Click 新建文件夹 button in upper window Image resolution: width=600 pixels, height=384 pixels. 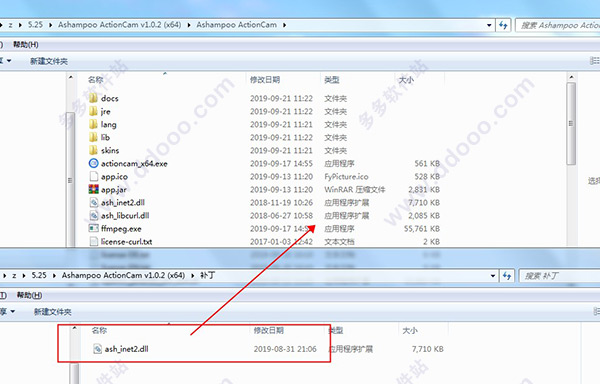[x=49, y=61]
